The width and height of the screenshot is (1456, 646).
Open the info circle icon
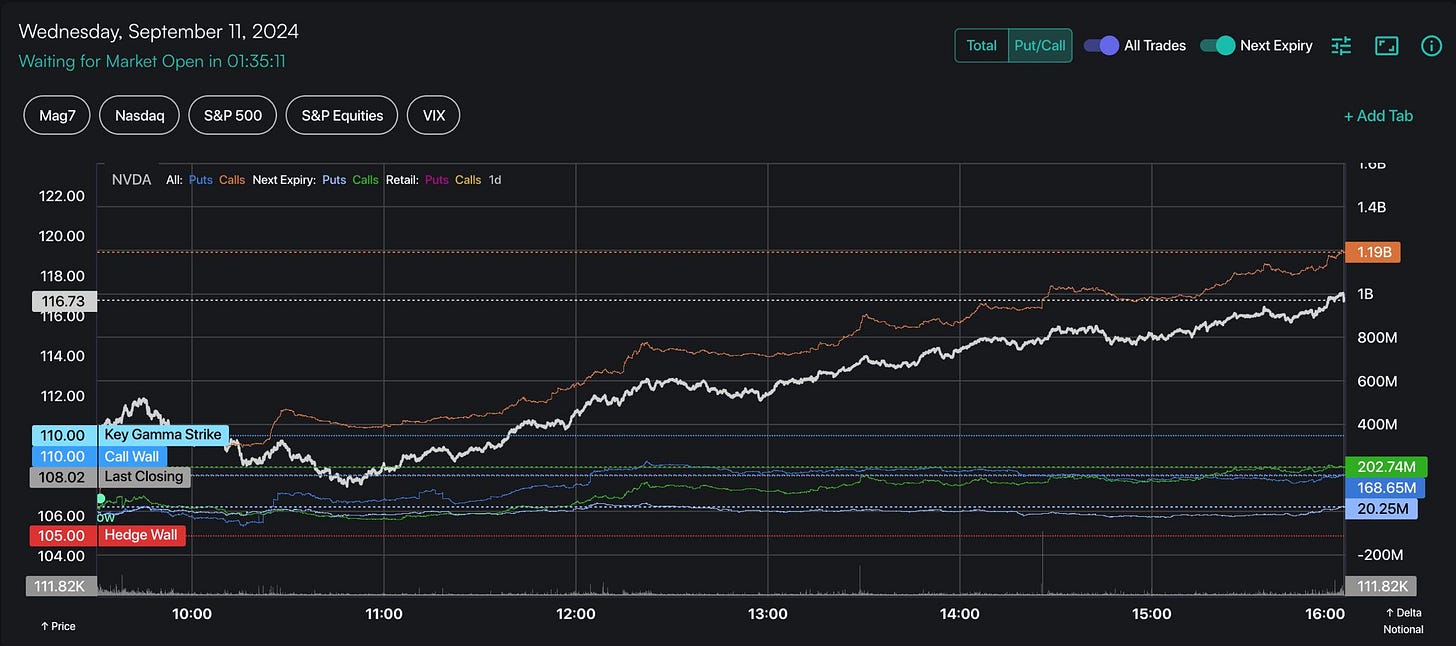1431,45
